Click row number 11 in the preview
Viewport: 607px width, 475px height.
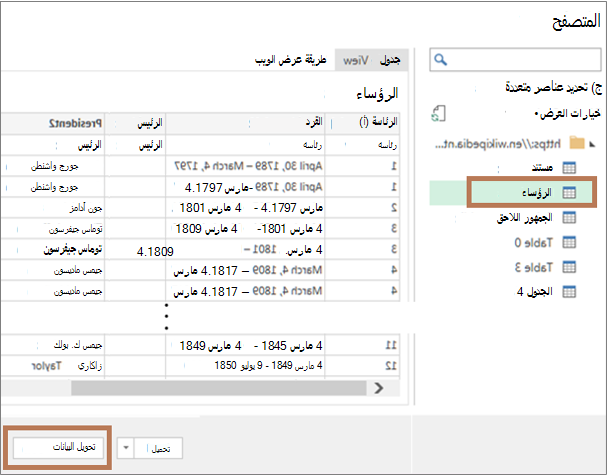[391, 345]
